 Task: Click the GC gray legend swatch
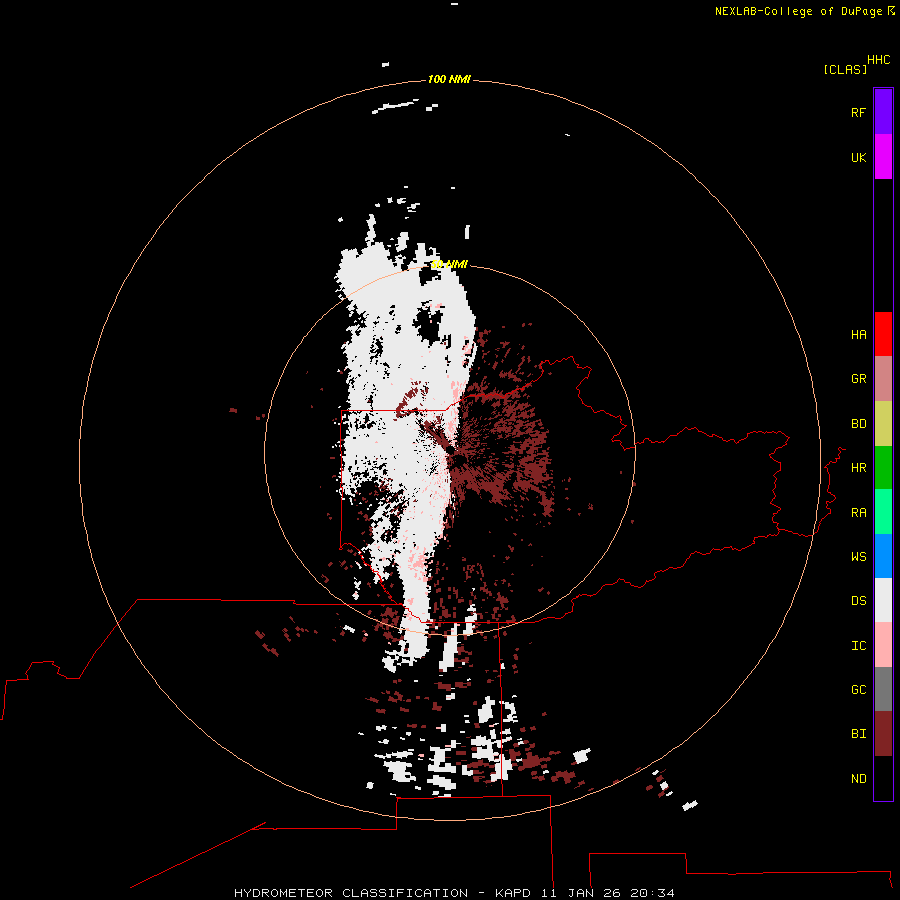coord(883,689)
